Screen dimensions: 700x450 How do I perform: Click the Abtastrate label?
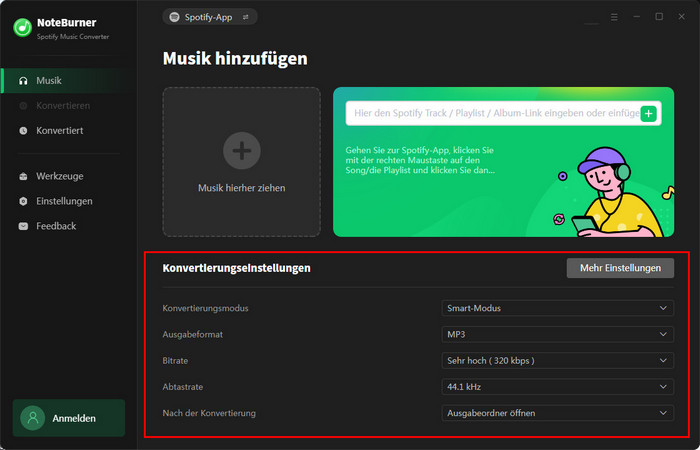183,387
